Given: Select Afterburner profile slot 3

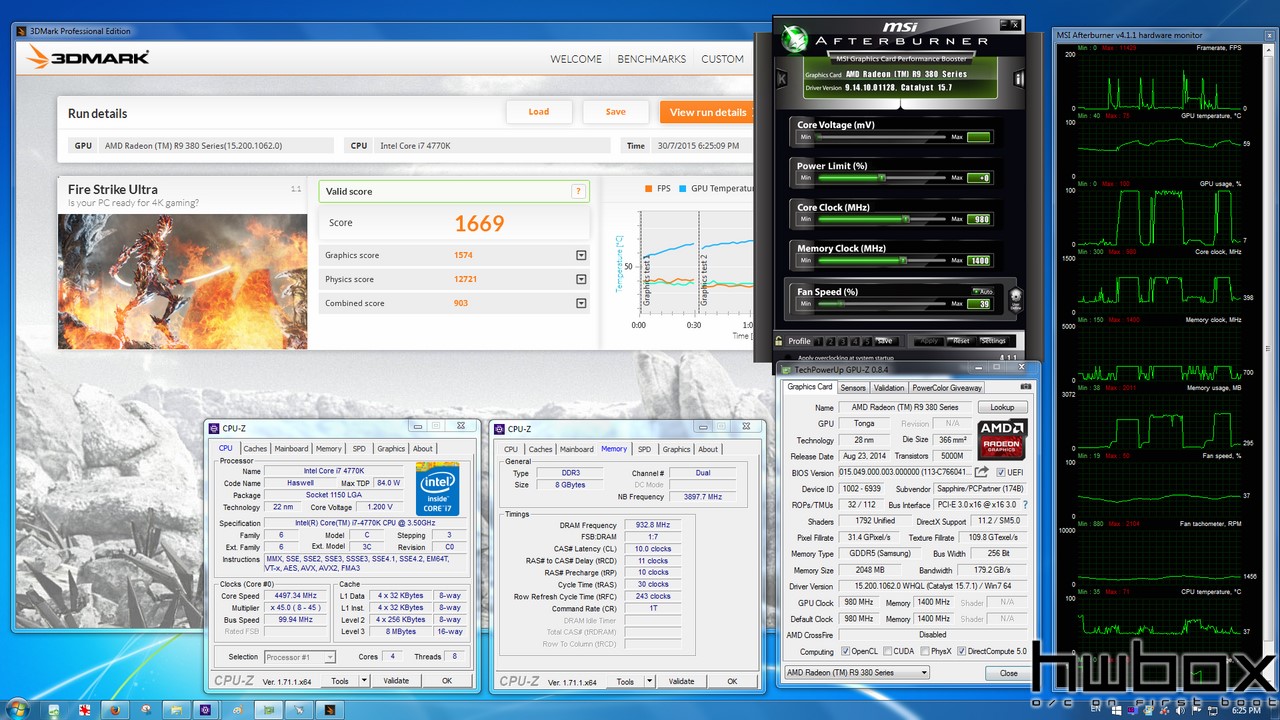Looking at the screenshot, I should coord(843,341).
